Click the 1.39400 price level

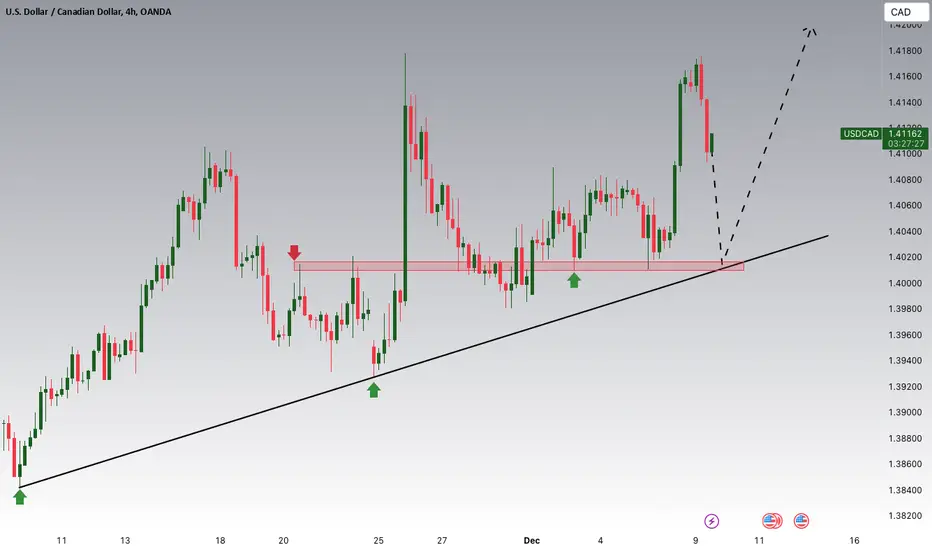click(905, 360)
